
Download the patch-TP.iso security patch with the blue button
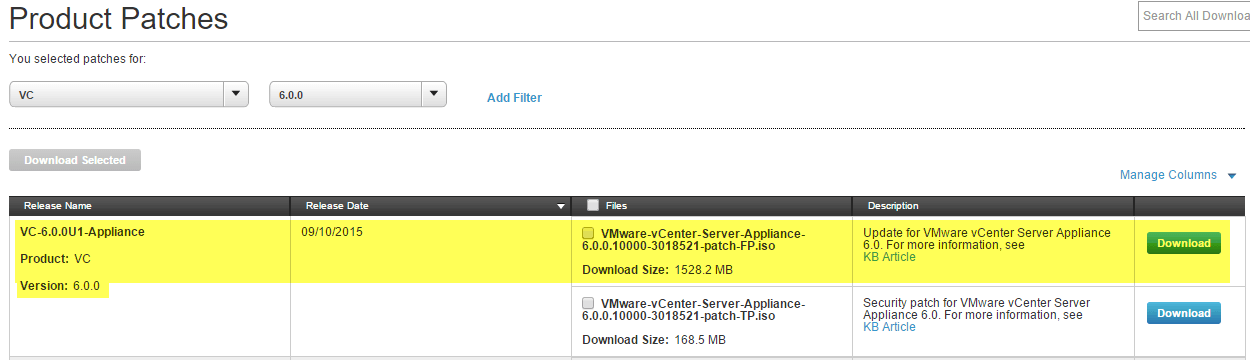tap(1184, 313)
